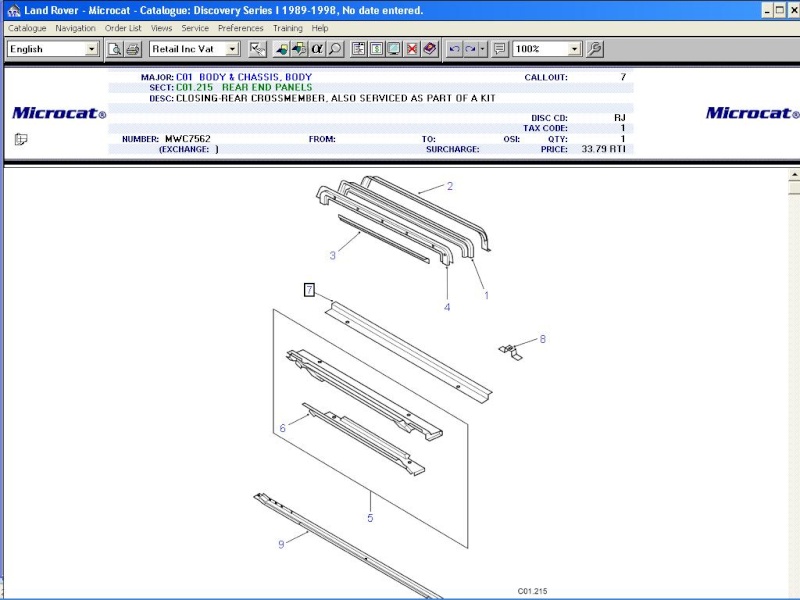Click the price value 33.79 RTI
Screen dimensions: 800x600
pyautogui.click(x=603, y=149)
